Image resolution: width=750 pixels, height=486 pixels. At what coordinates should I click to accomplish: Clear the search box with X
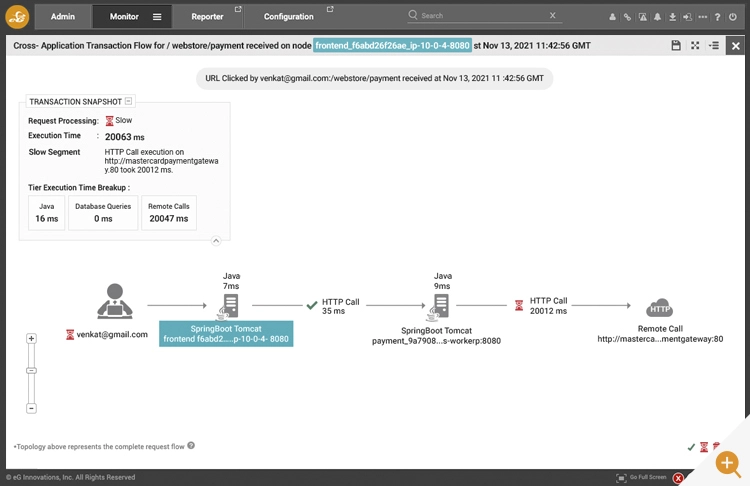point(552,15)
